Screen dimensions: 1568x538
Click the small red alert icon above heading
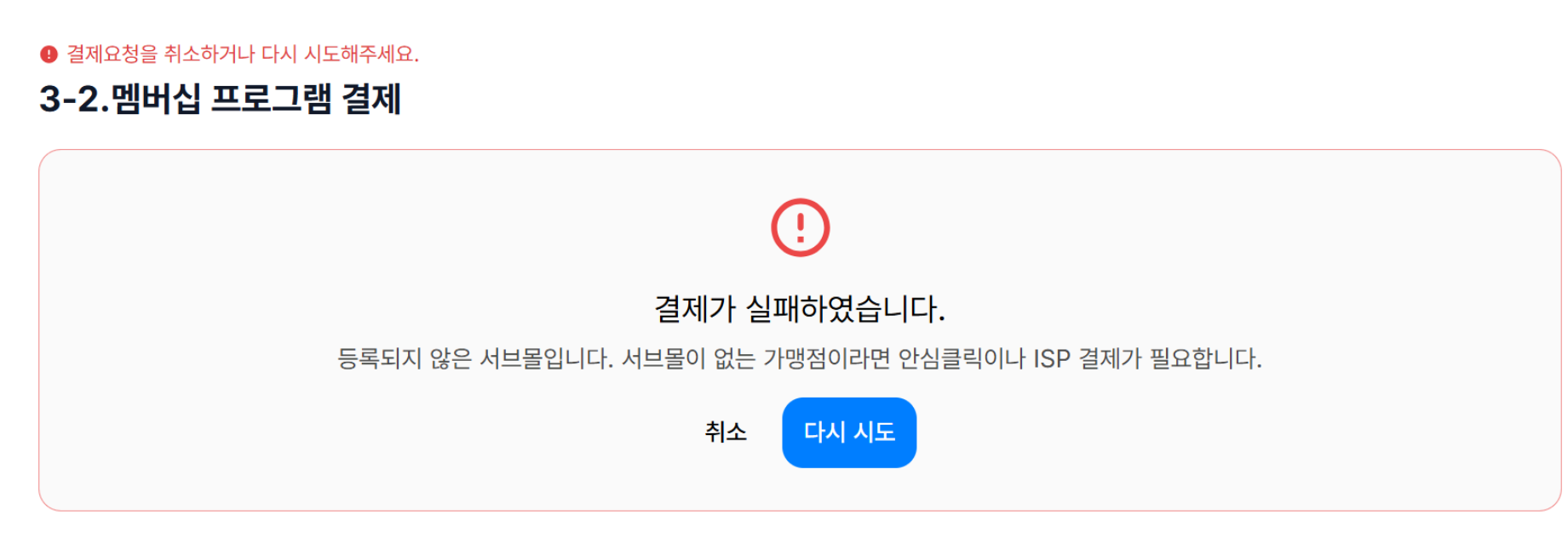pyautogui.click(x=49, y=54)
